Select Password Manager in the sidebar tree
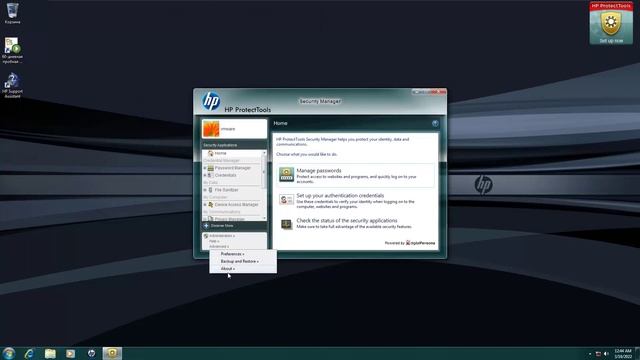Viewport: 640px width, 360px height. pyautogui.click(x=233, y=168)
